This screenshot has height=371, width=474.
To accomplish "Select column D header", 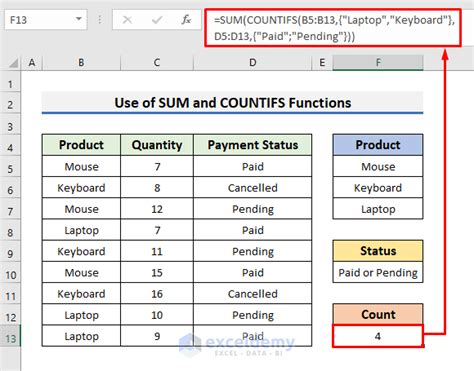I will [x=252, y=63].
